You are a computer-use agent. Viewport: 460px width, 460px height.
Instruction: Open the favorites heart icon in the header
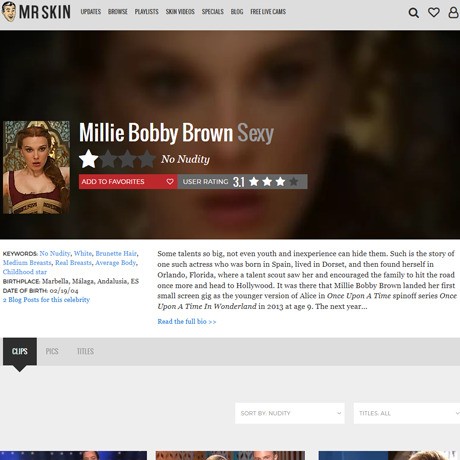tap(434, 12)
